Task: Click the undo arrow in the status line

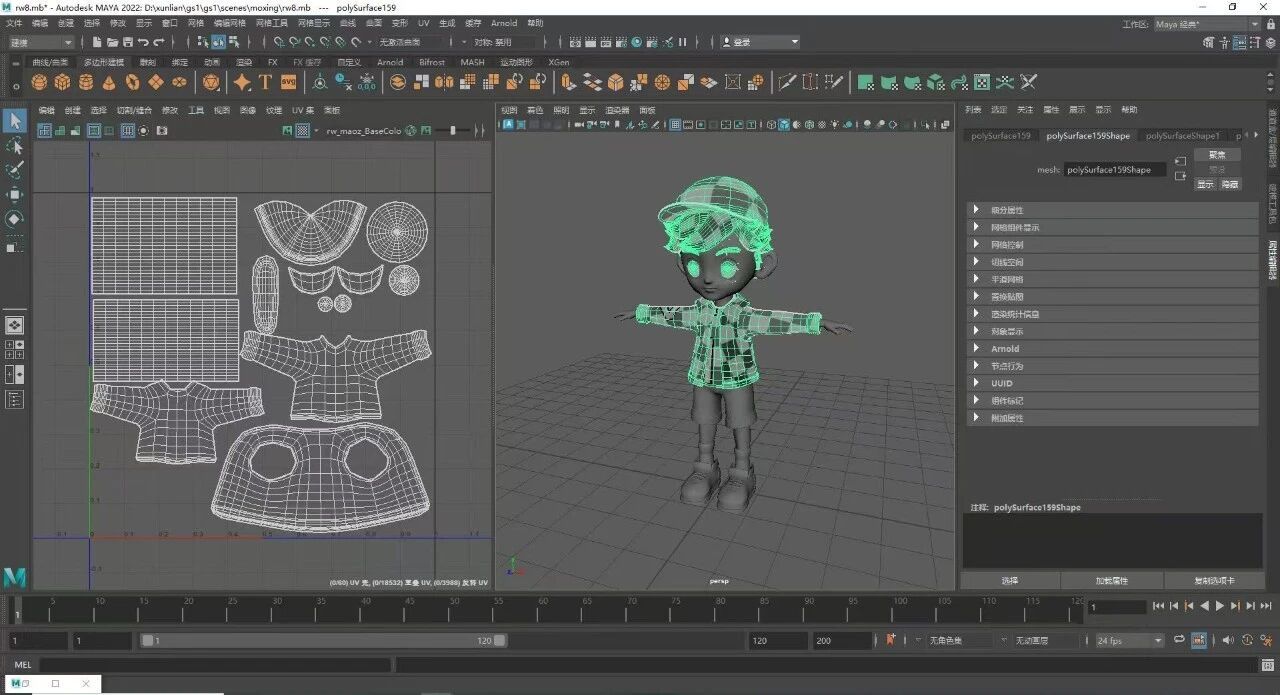Action: (x=143, y=42)
